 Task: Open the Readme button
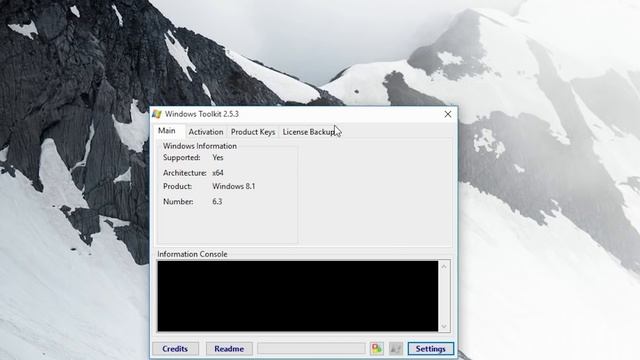click(x=229, y=349)
